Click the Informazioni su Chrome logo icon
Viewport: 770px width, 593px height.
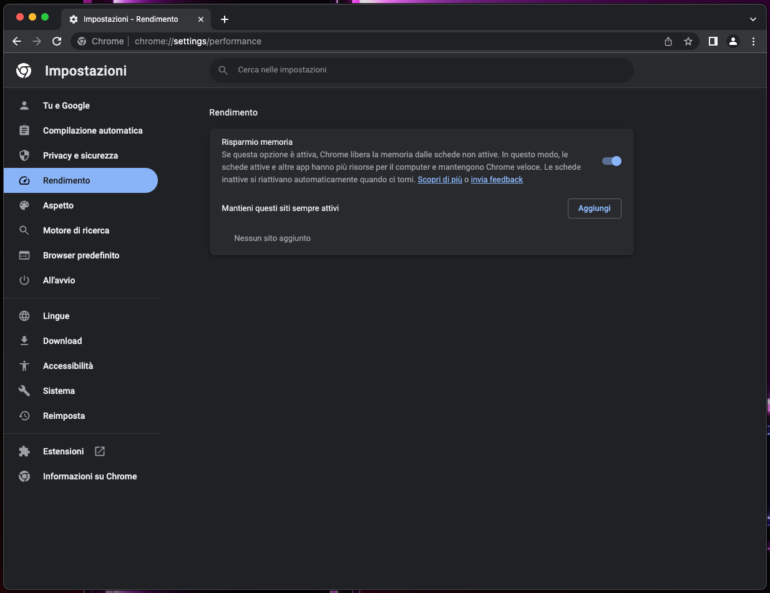[x=24, y=476]
